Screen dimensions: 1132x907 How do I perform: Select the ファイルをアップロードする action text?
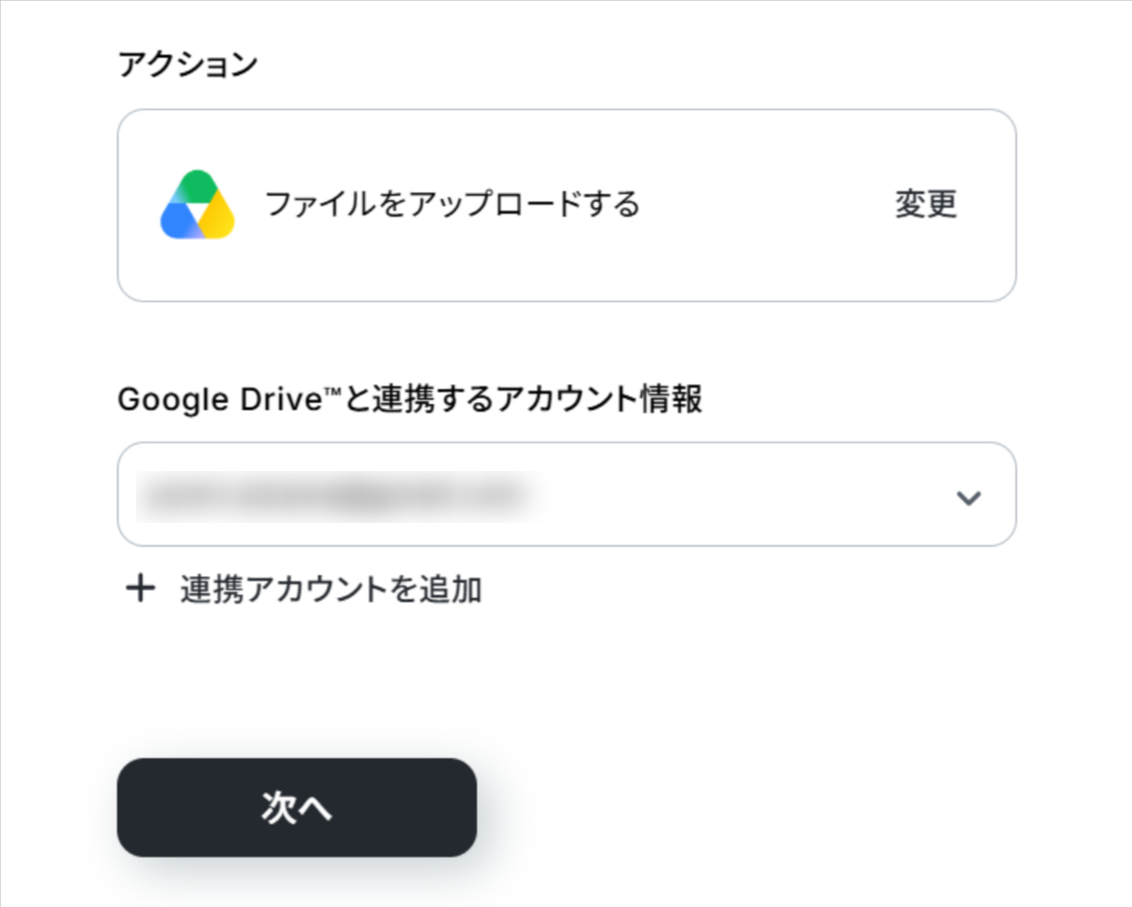click(452, 204)
